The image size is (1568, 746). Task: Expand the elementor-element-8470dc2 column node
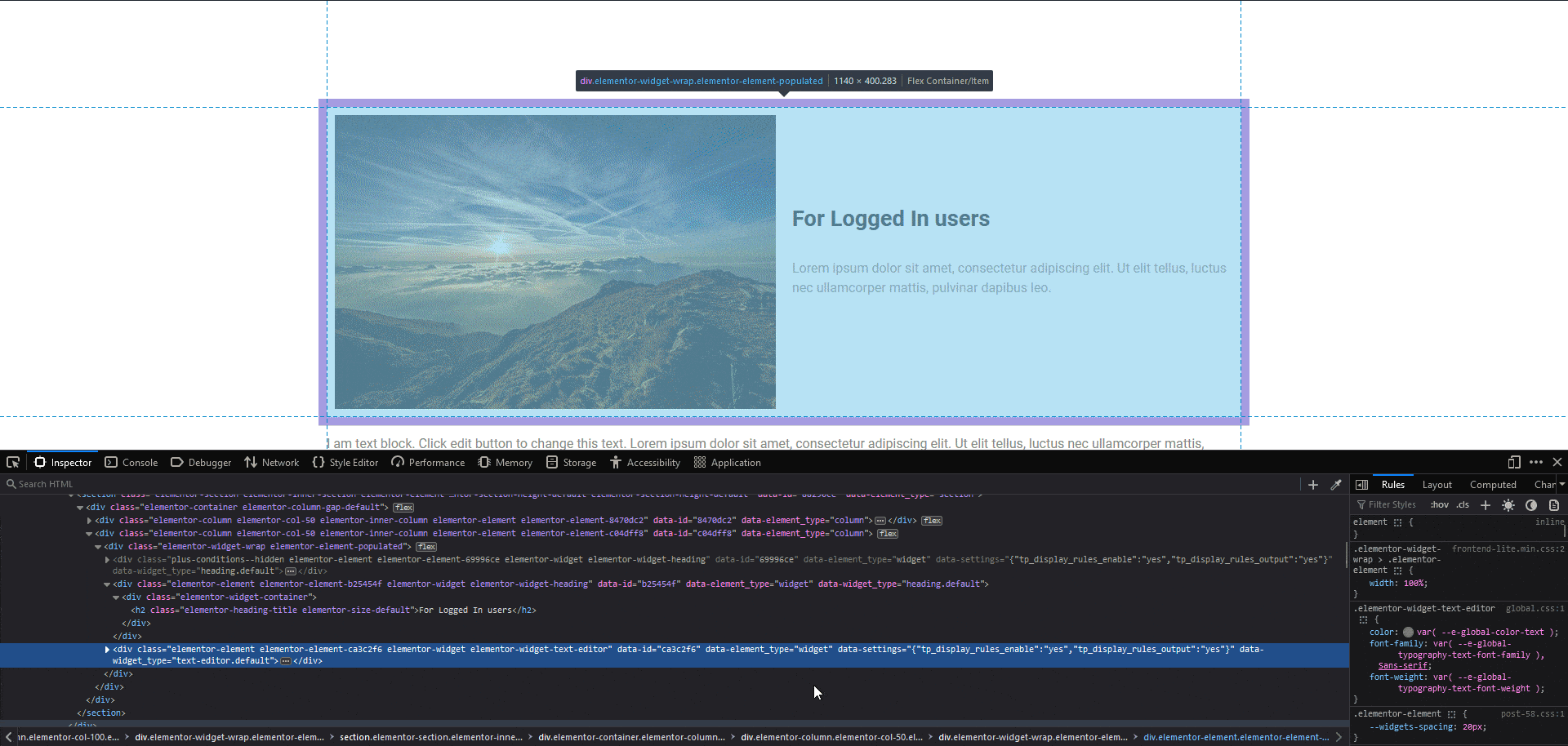tap(89, 521)
